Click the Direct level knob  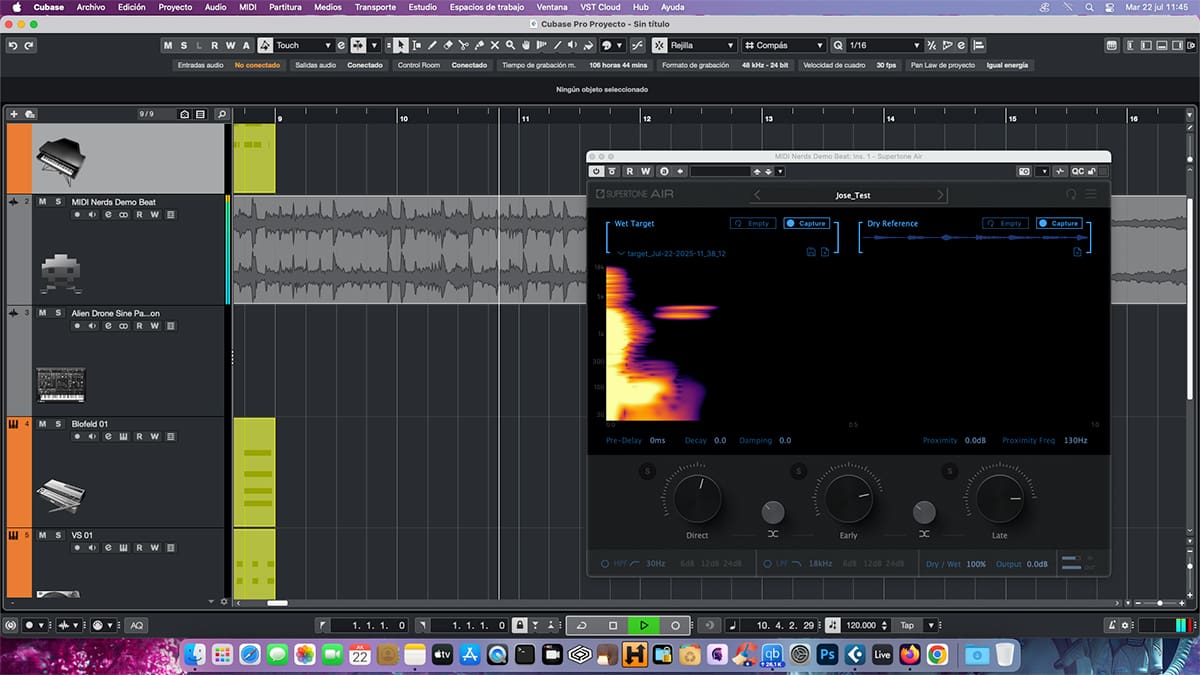(697, 499)
